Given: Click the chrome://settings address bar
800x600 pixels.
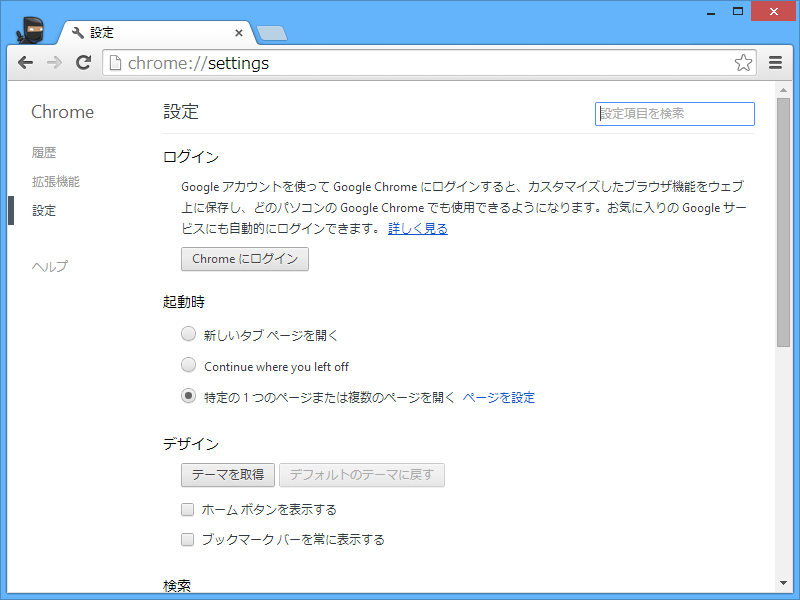Looking at the screenshot, I should (429, 63).
